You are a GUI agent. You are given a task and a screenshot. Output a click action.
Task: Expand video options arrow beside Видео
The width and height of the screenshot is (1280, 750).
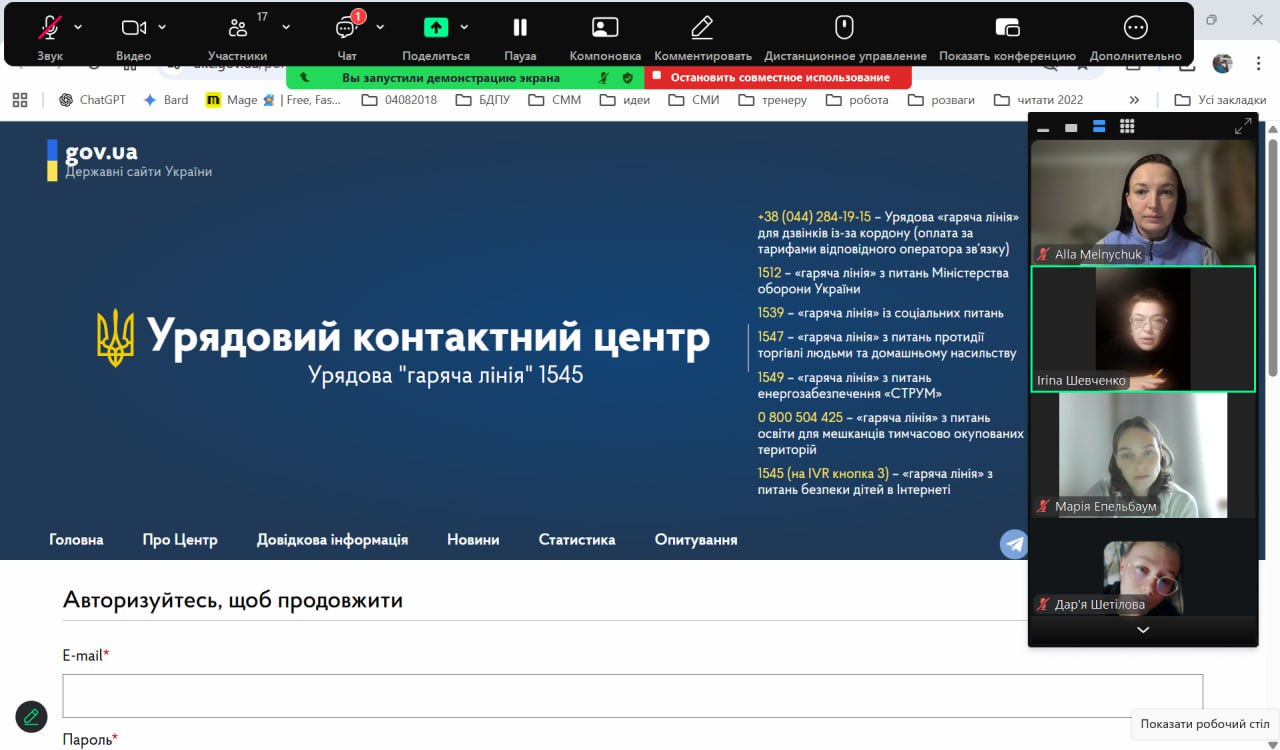tap(163, 27)
